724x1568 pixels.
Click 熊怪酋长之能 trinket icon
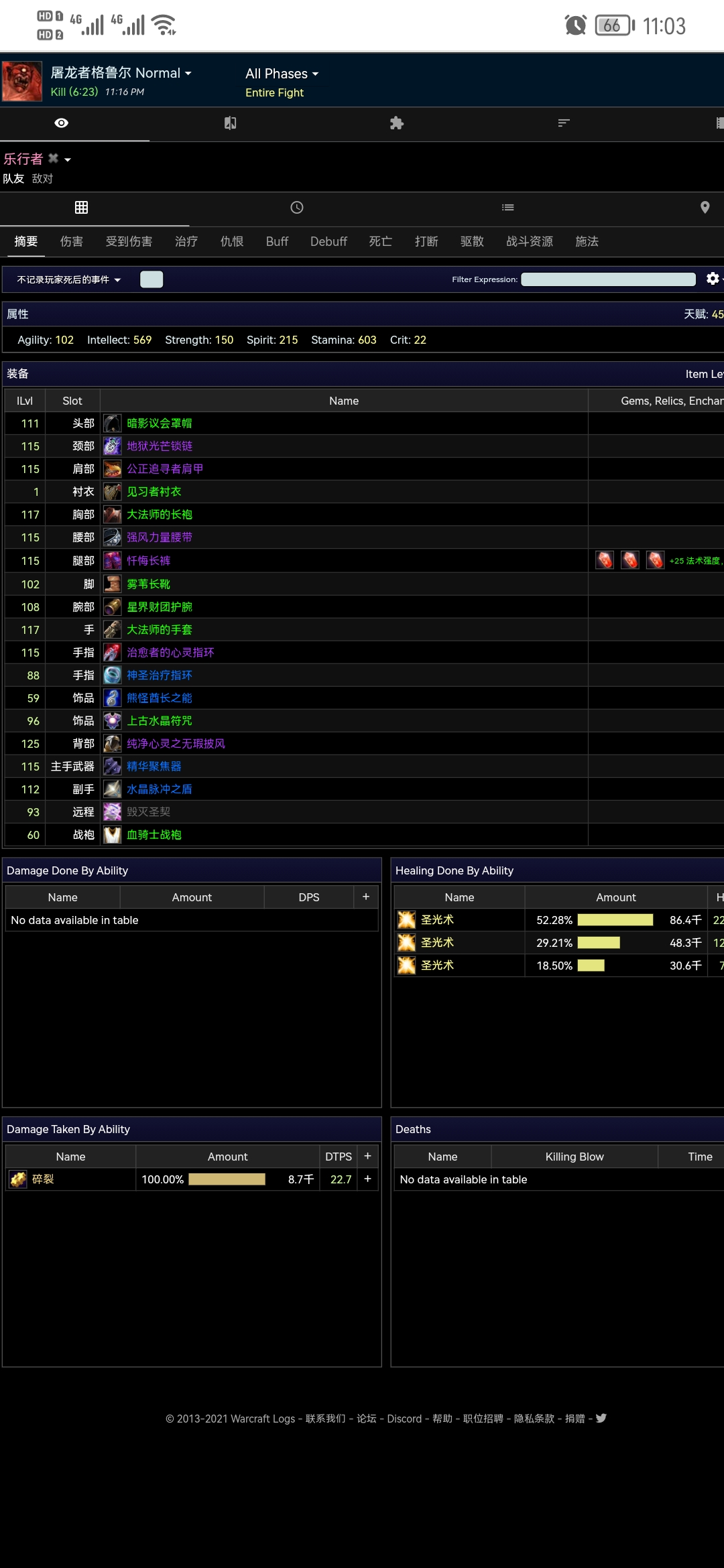click(112, 698)
